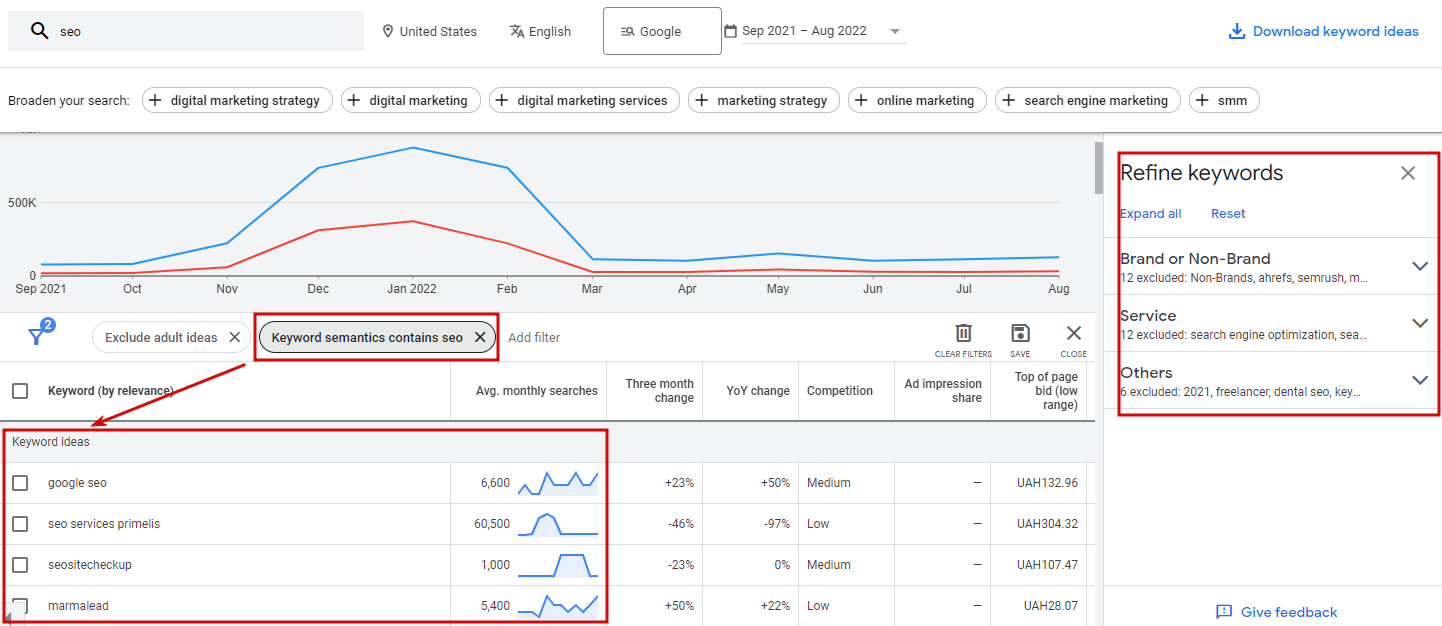Open the seositecheckup trend sparkline
Image resolution: width=1442 pixels, height=626 pixels.
click(558, 565)
